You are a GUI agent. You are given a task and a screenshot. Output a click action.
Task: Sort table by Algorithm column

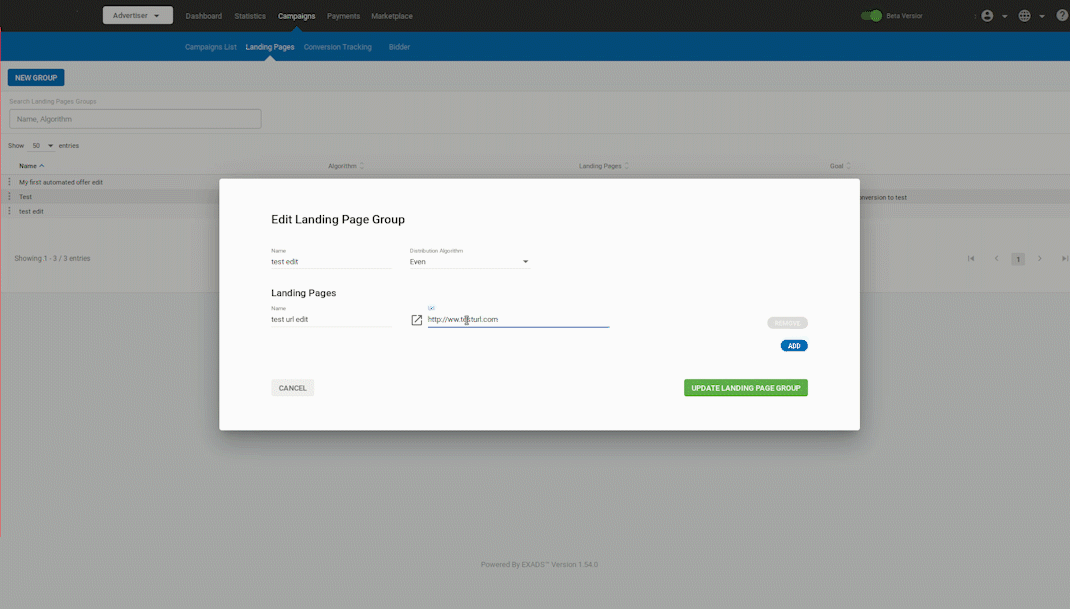(346, 166)
